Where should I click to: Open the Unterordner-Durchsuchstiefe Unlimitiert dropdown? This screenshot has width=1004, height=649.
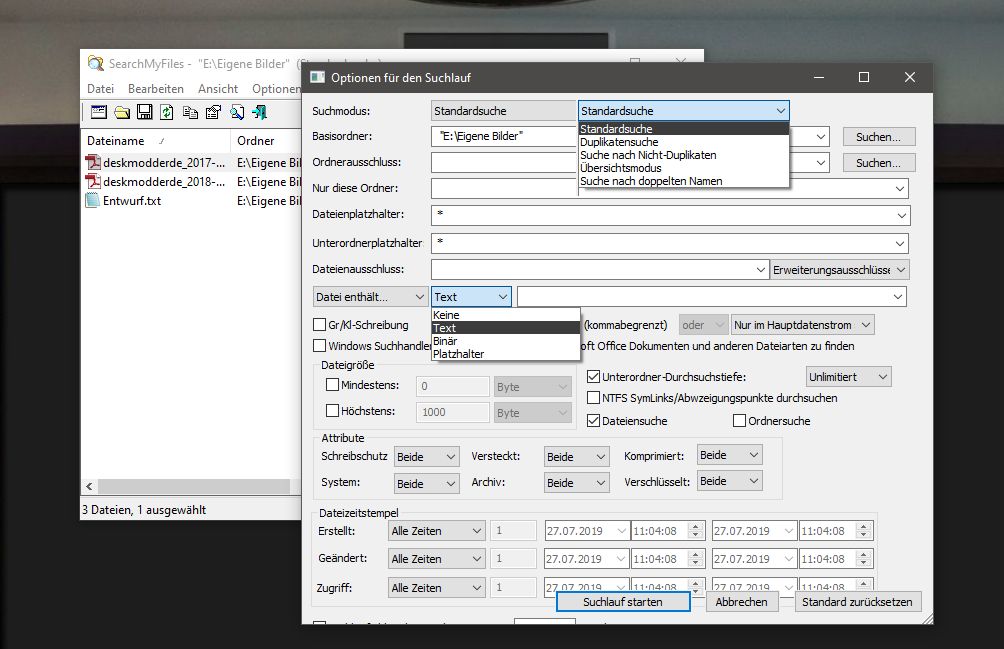pos(848,377)
